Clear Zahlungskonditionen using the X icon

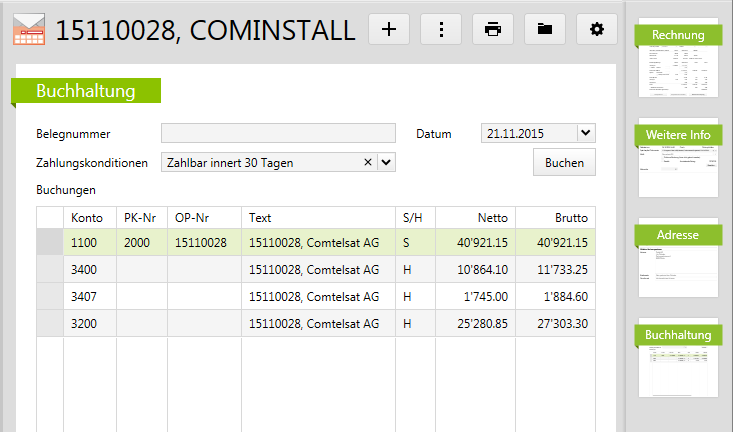(x=367, y=162)
